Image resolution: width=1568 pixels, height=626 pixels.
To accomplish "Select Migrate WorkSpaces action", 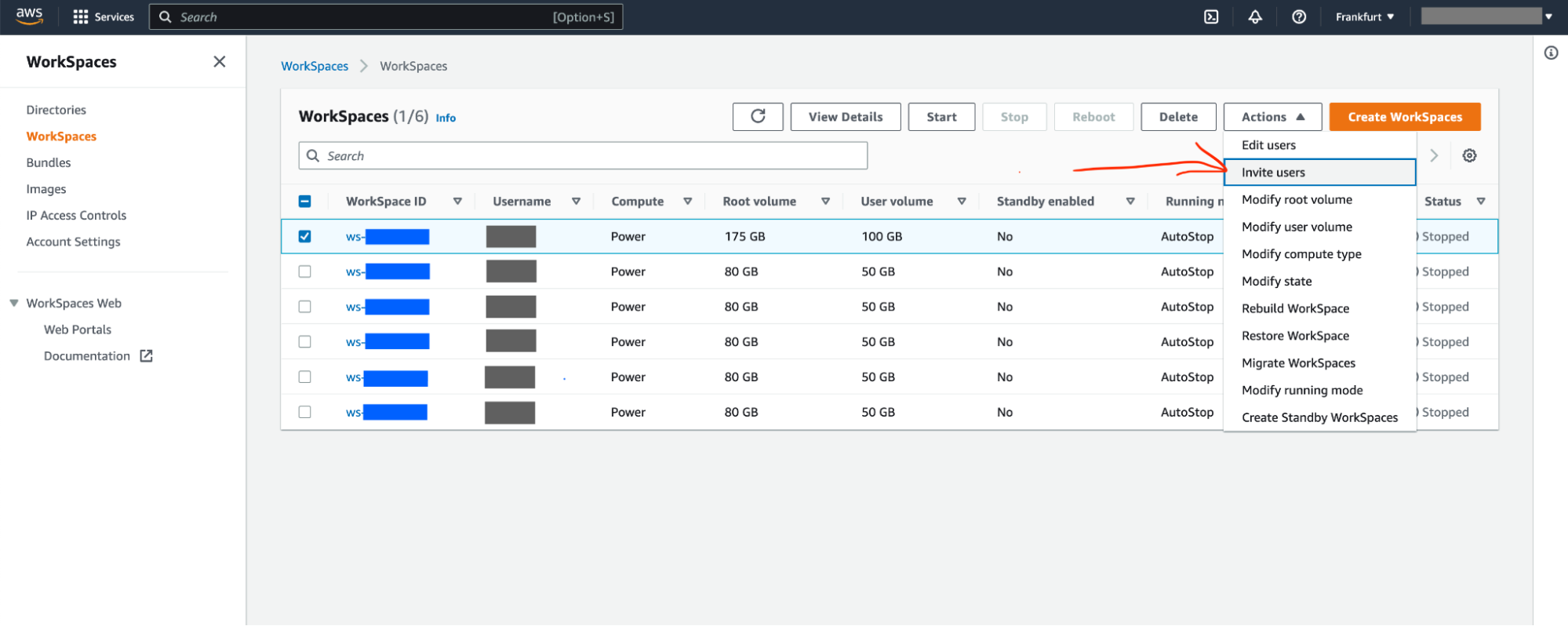I will click(x=1319, y=362).
